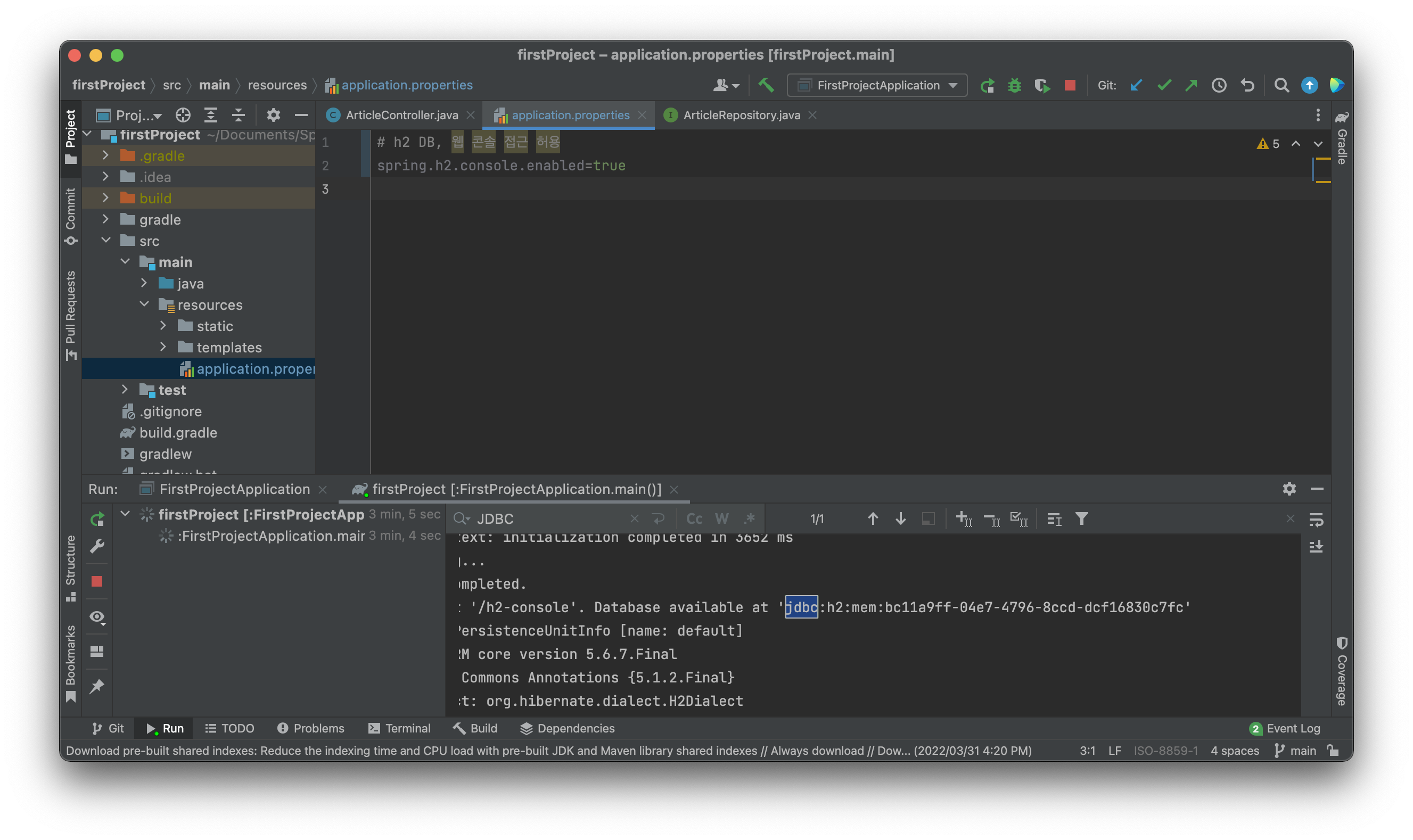
Task: Enable regex mode in the console search
Action: 751,518
